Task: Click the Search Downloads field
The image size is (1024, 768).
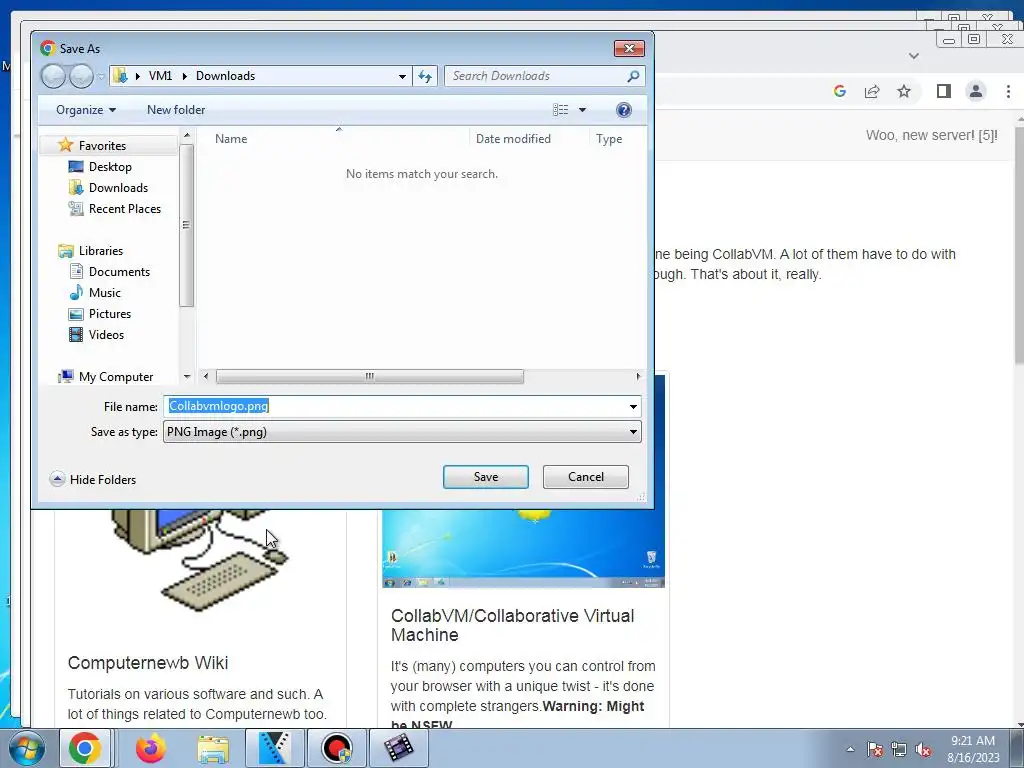Action: click(x=536, y=76)
